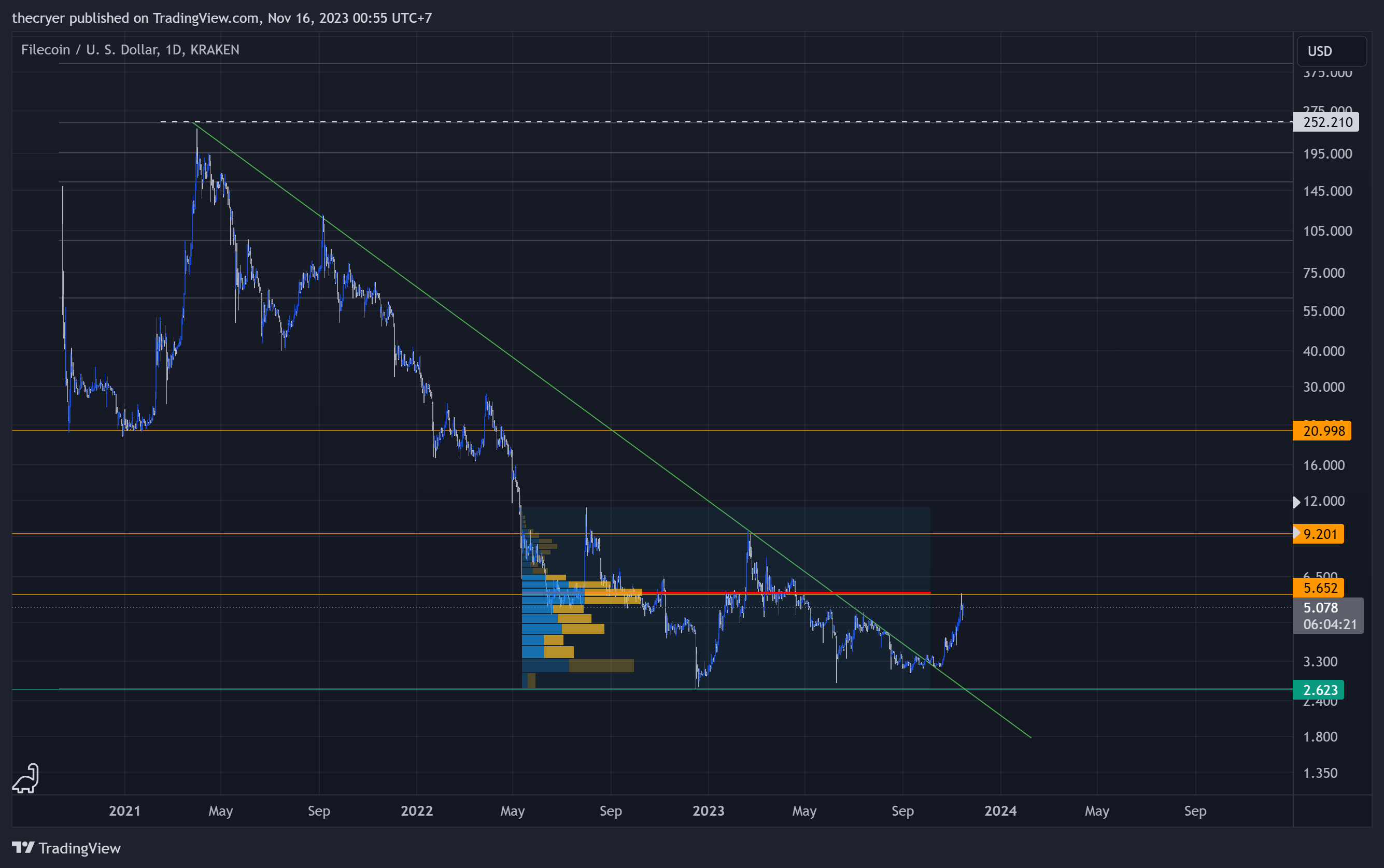
Task: Open the USD currency selector
Action: (1331, 51)
